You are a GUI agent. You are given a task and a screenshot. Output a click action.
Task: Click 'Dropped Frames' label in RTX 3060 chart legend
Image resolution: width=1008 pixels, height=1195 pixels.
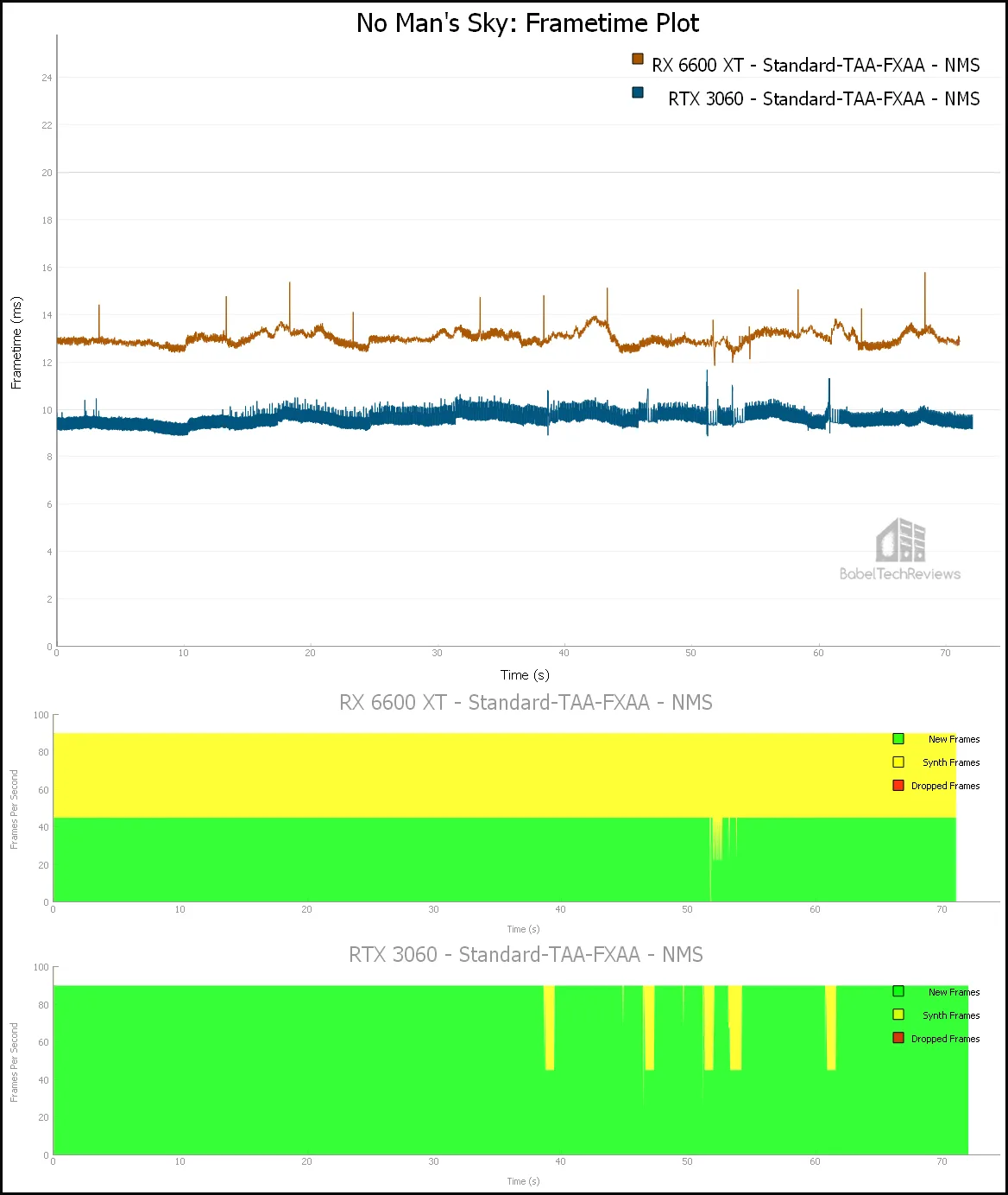click(x=945, y=1039)
